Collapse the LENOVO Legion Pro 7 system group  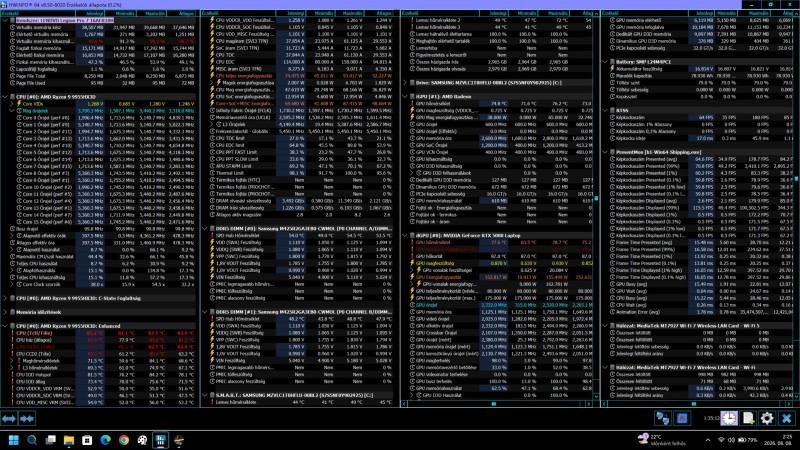pyautogui.click(x=5, y=20)
